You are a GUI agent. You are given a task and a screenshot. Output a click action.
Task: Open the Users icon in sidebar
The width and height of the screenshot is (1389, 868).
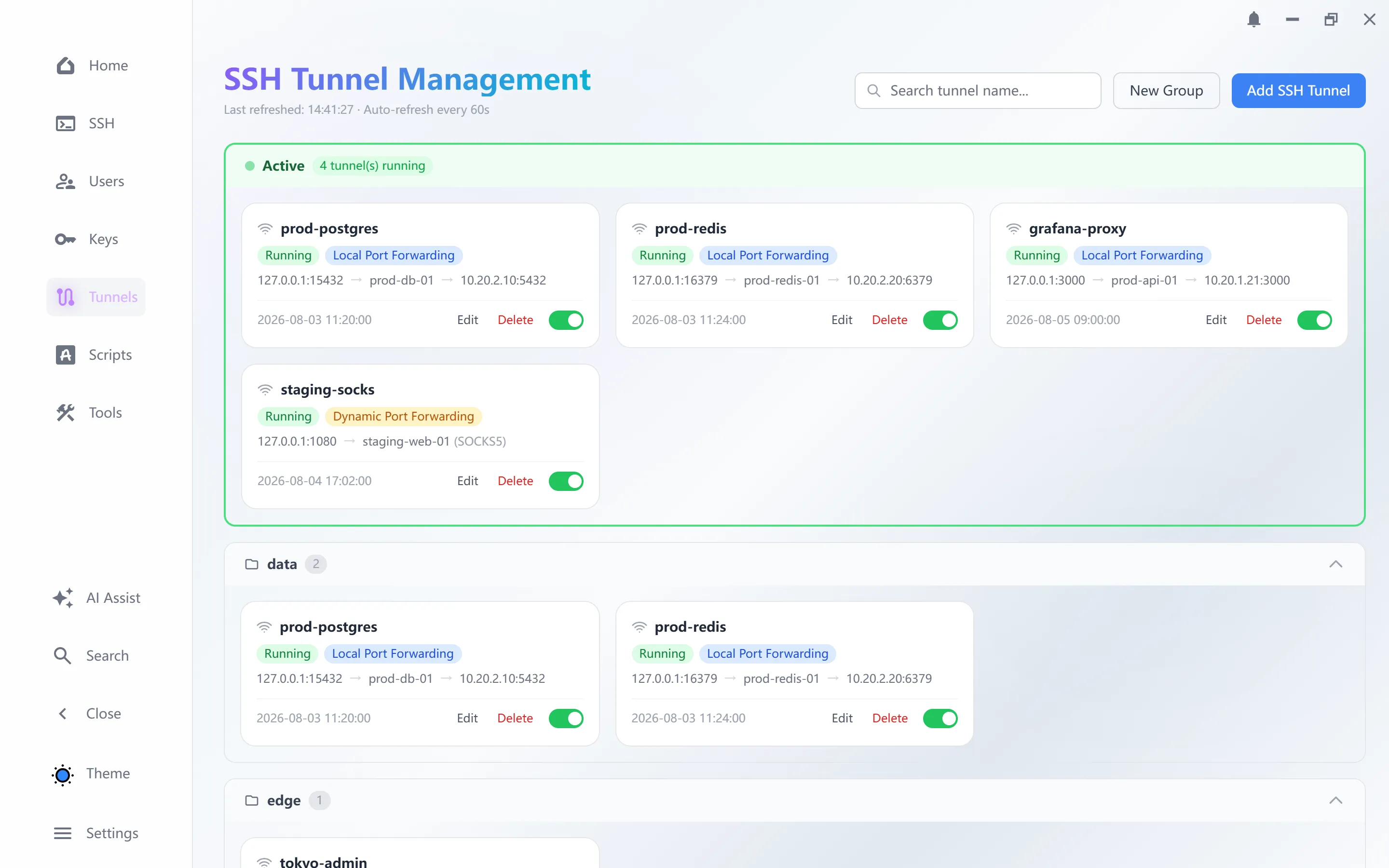[66, 181]
